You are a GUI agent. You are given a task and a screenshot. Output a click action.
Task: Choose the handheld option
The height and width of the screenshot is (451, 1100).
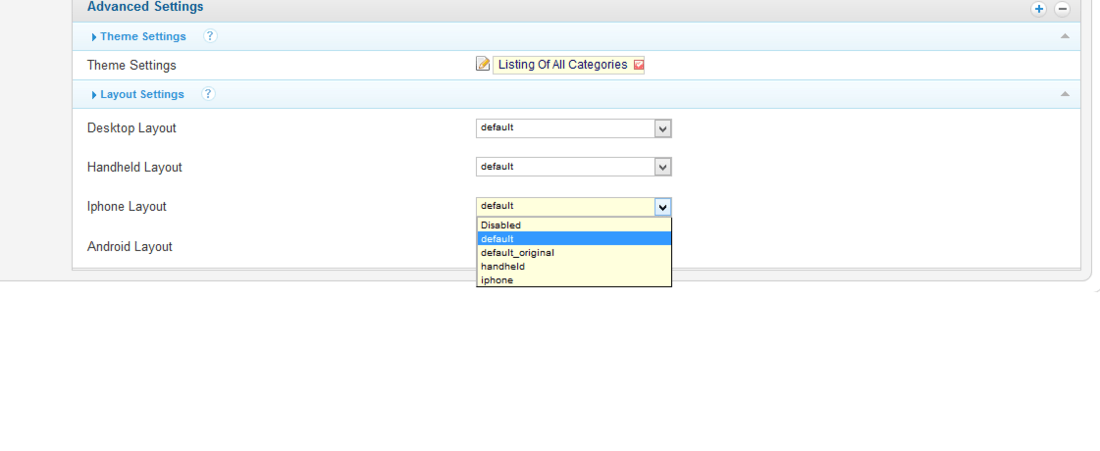point(574,267)
